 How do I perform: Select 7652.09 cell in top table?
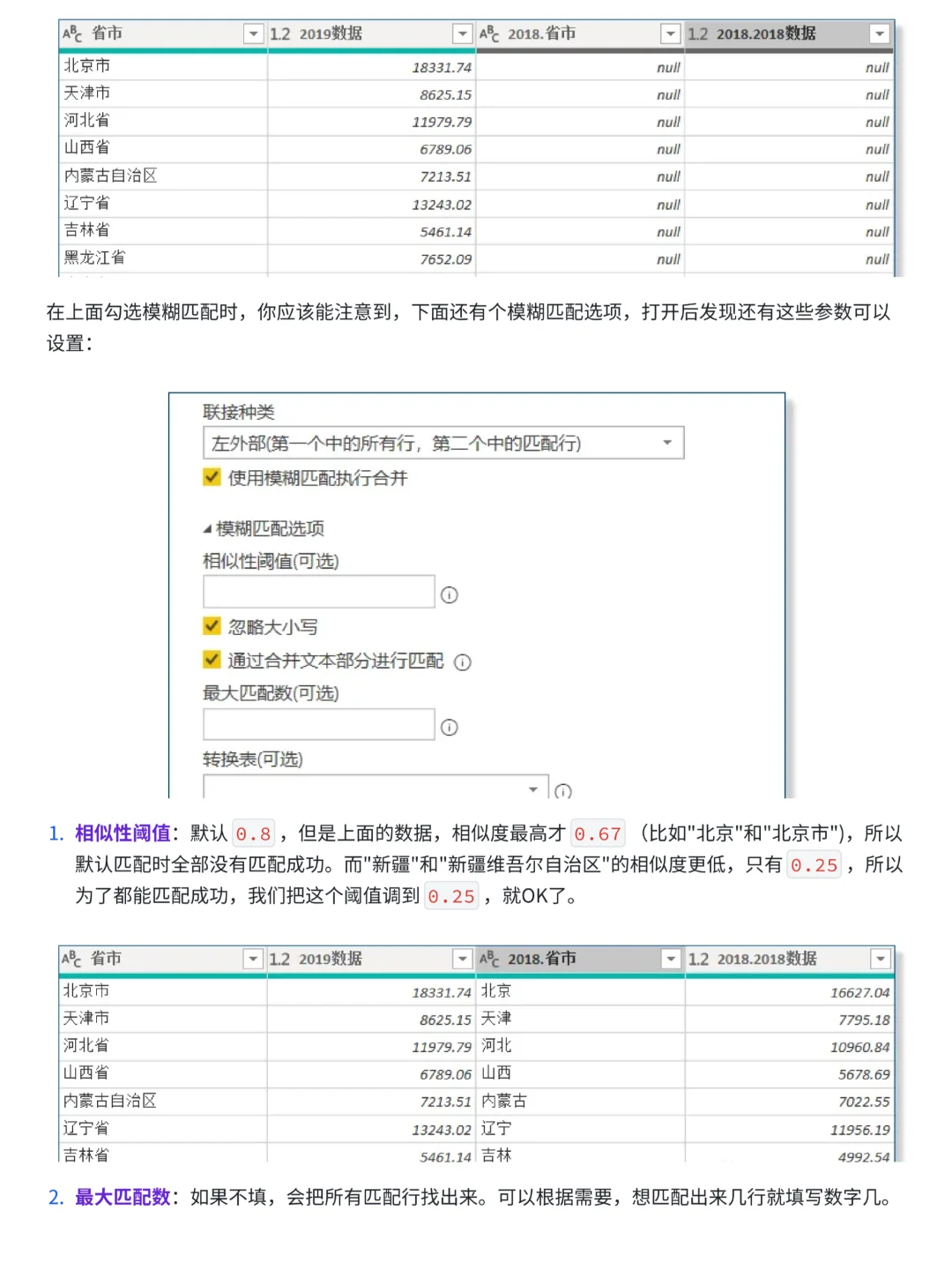371,259
